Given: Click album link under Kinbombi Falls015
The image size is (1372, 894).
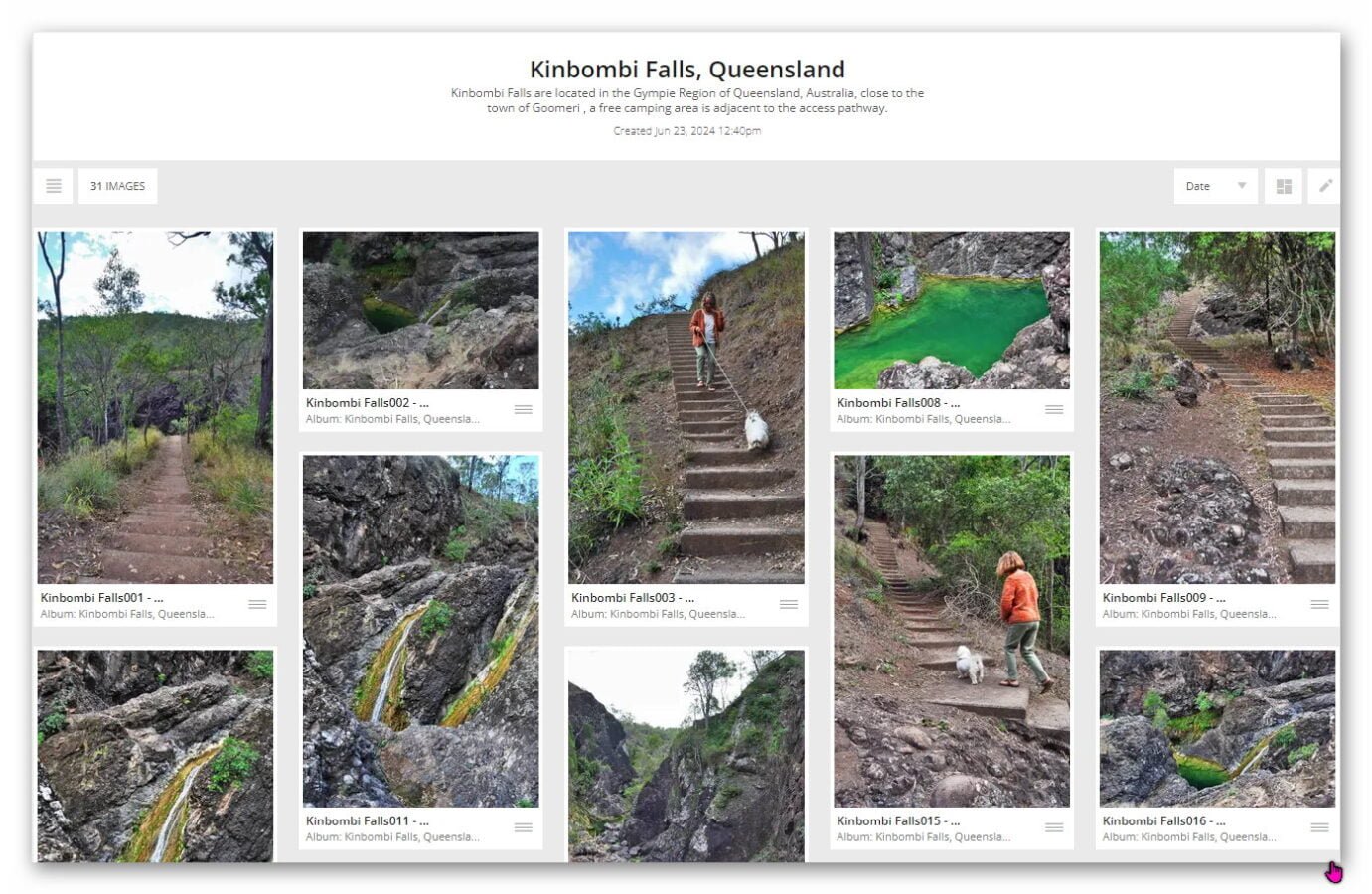Looking at the screenshot, I should [923, 837].
